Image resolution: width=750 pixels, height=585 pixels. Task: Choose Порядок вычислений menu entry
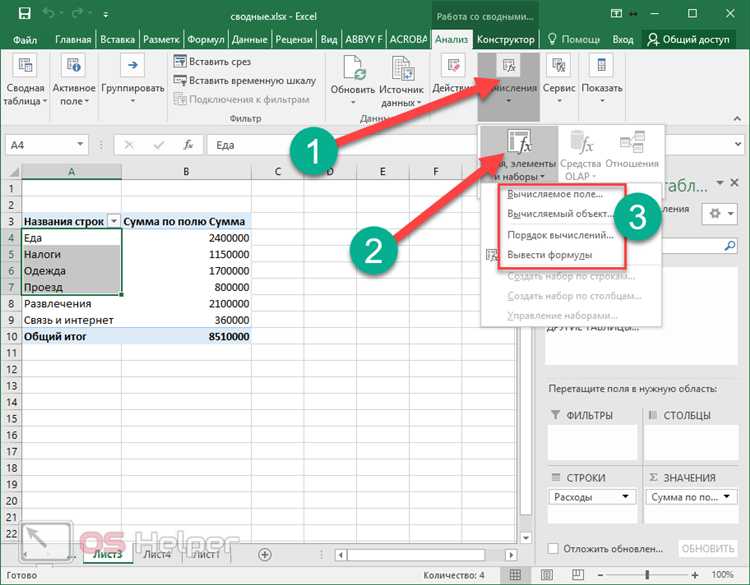pyautogui.click(x=560, y=235)
